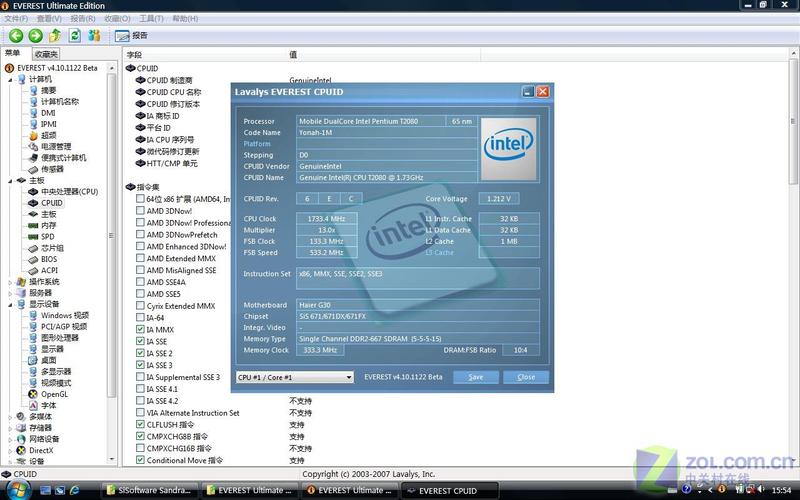Open the OpenGL tree item
This screenshot has width=800, height=500.
(x=54, y=394)
